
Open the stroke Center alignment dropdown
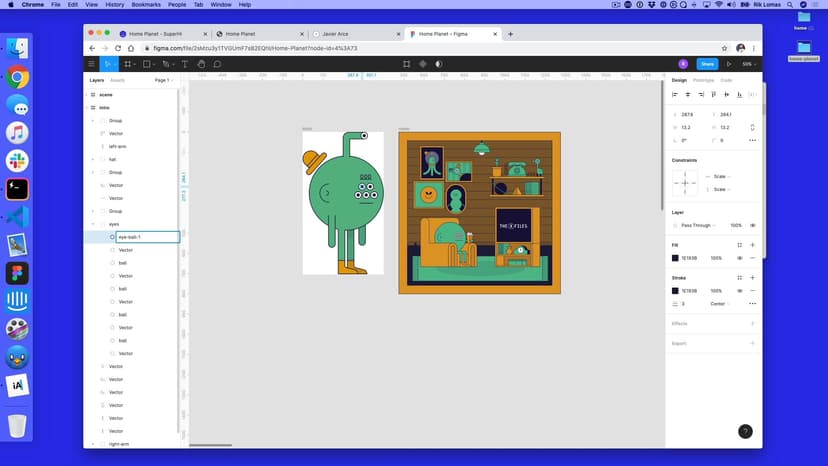[718, 304]
